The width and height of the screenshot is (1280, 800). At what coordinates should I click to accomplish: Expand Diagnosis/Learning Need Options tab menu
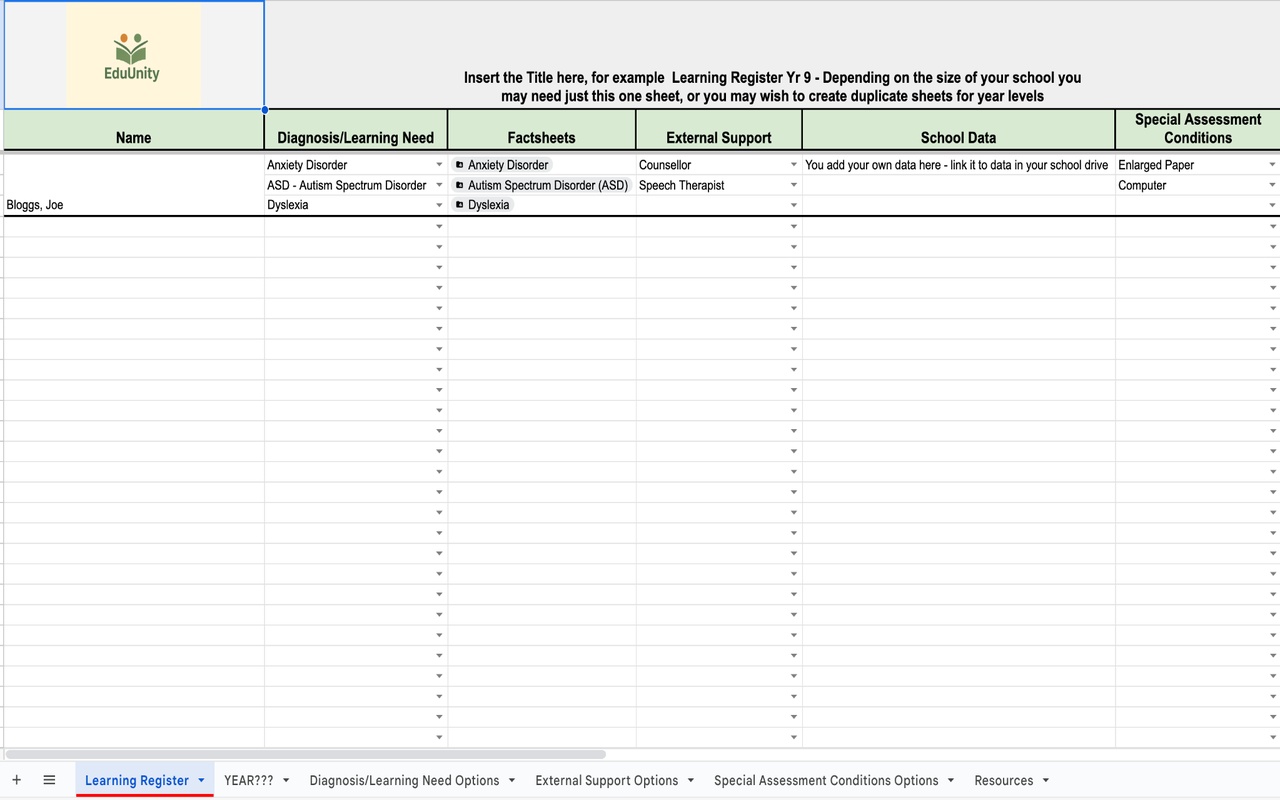click(512, 780)
